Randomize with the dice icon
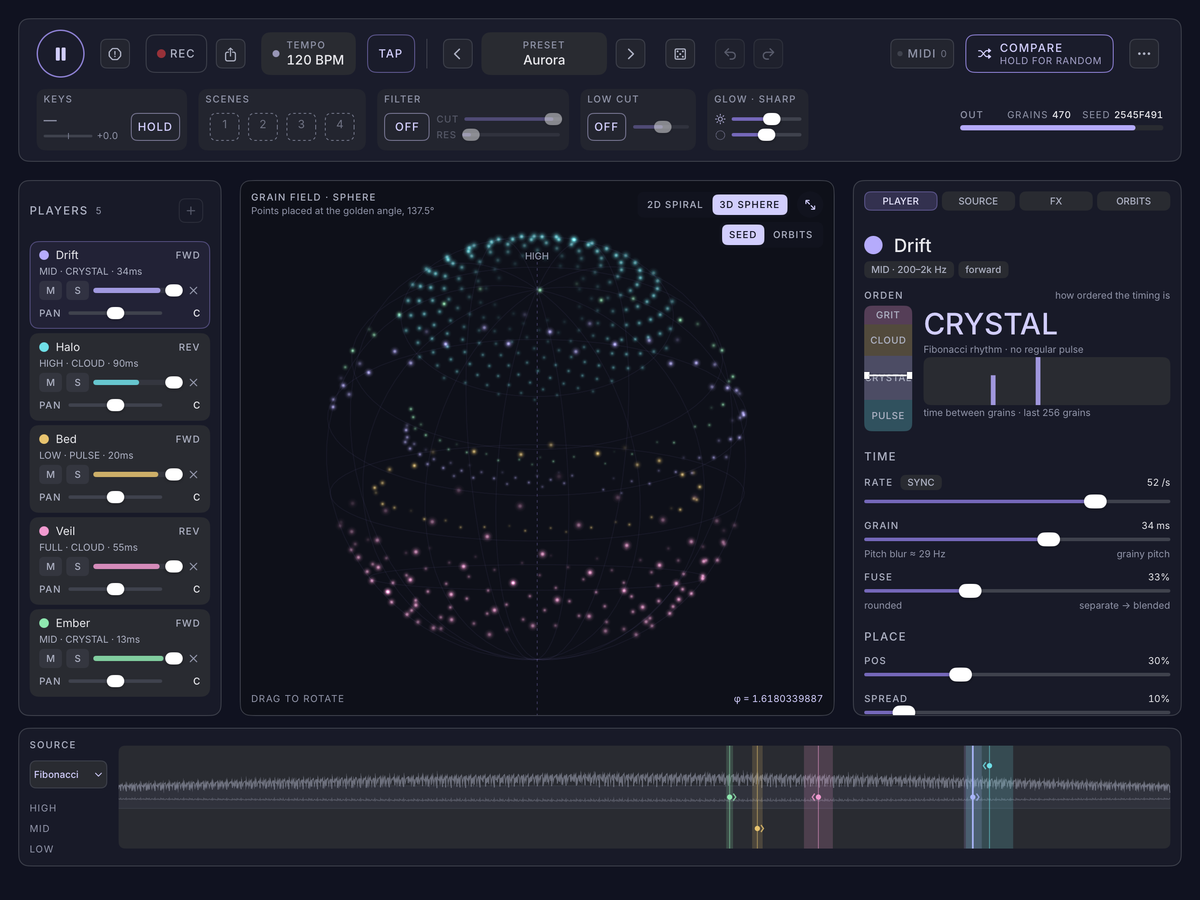 click(x=680, y=54)
